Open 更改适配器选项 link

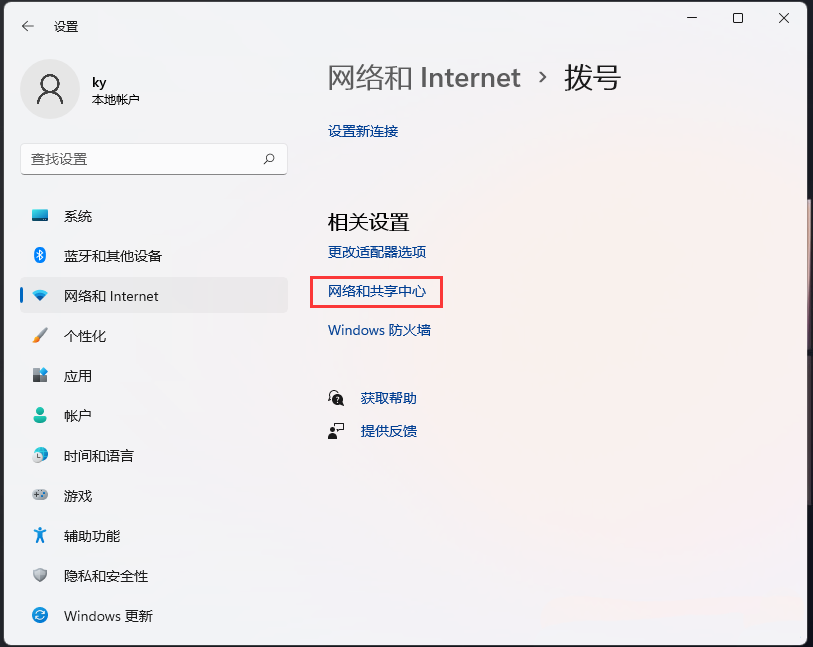(x=377, y=252)
